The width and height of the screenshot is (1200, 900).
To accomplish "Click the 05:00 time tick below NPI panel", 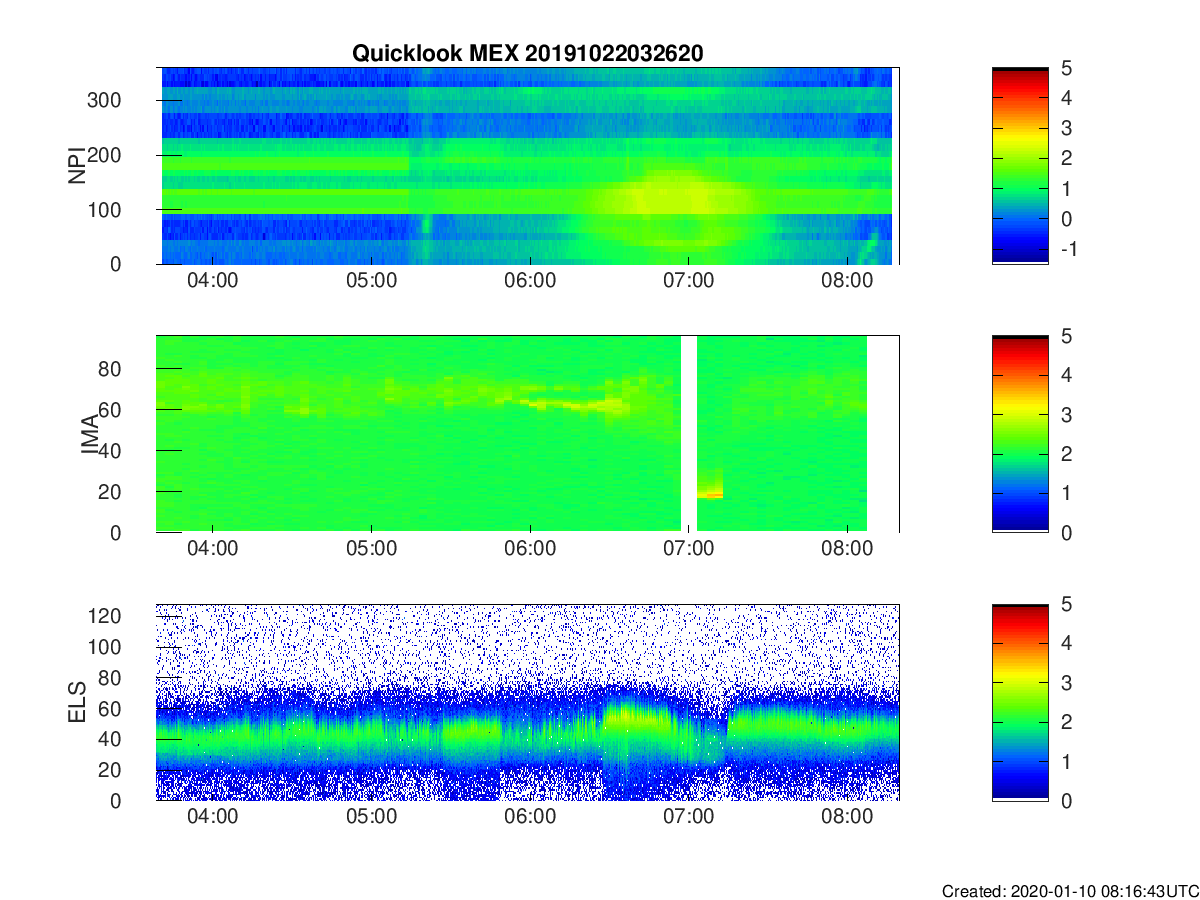I will point(372,280).
